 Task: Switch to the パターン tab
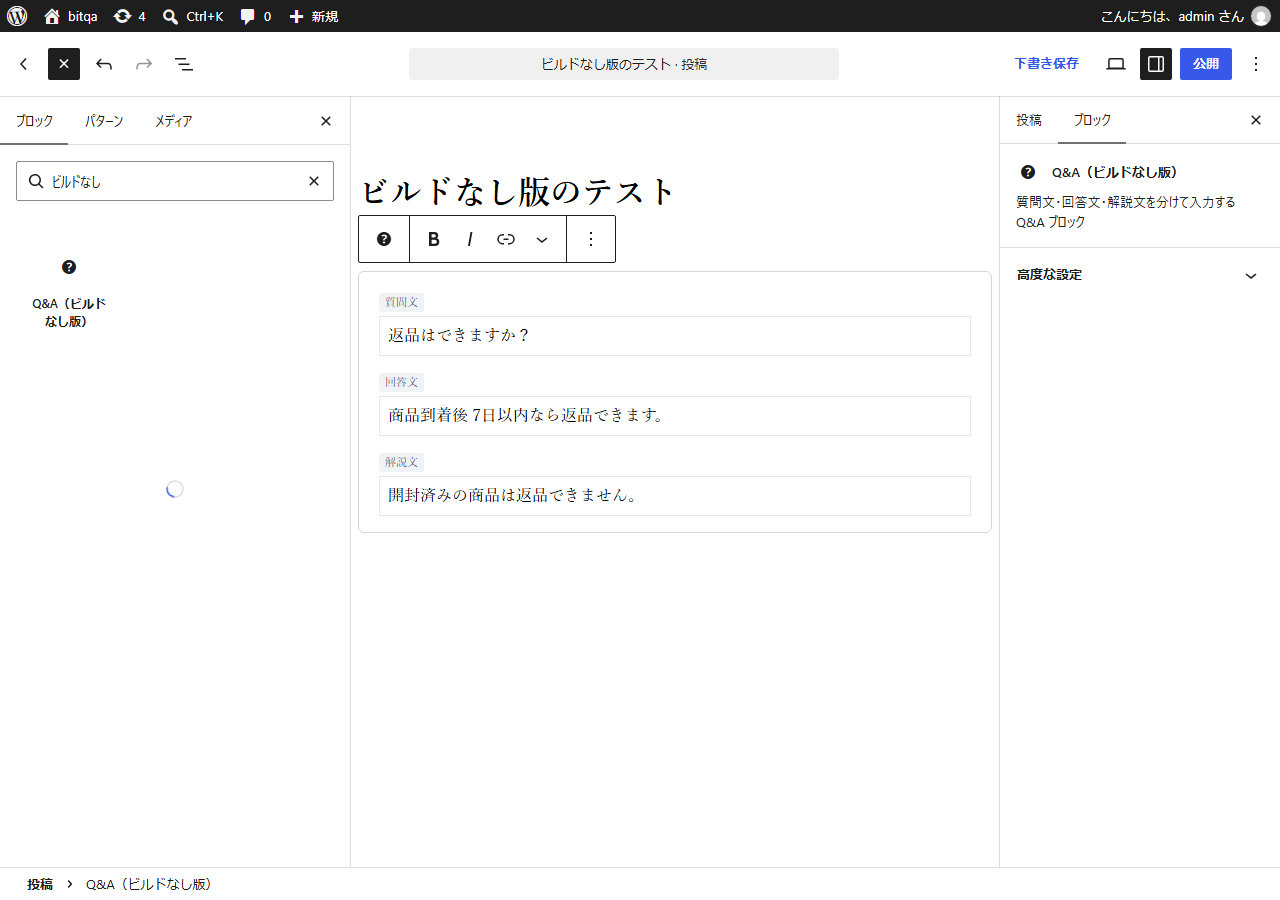tap(104, 121)
